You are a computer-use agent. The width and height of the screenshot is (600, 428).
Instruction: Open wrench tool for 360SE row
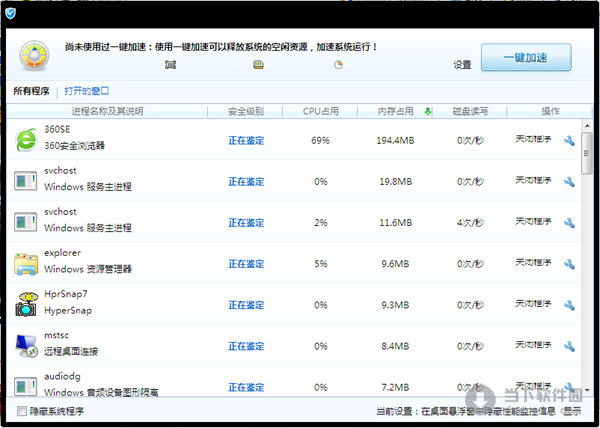(569, 141)
